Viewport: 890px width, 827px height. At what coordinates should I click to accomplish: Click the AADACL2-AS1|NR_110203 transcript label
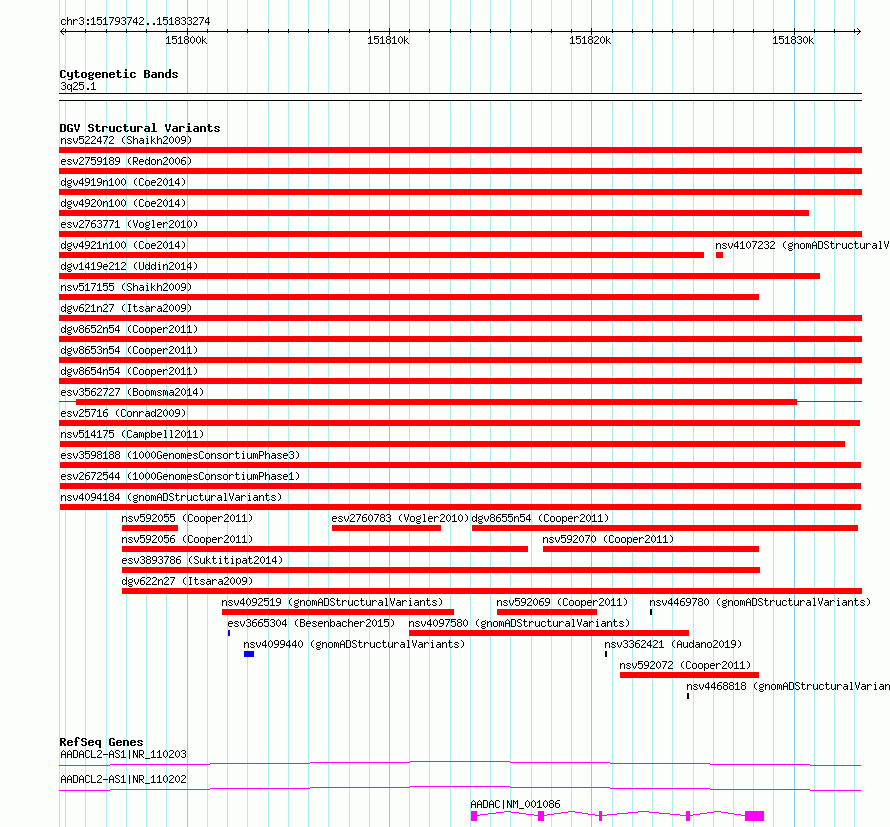(x=123, y=754)
